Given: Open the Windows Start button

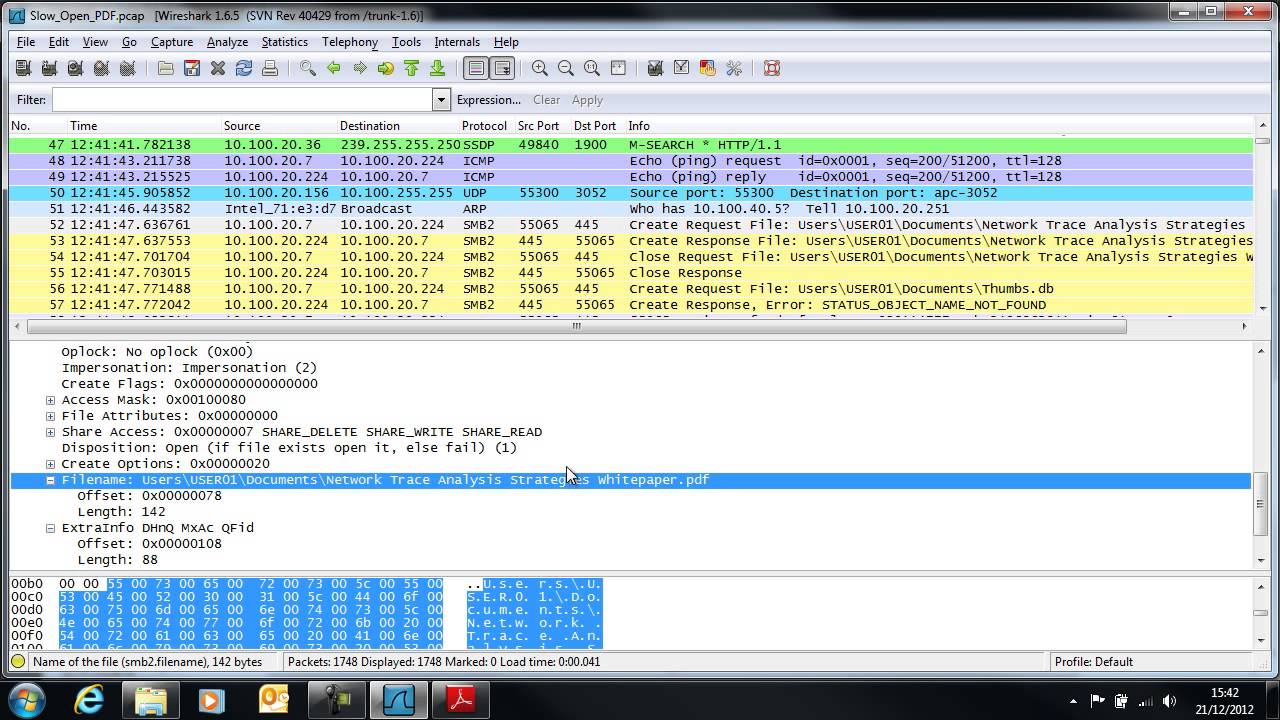Looking at the screenshot, I should tap(27, 699).
